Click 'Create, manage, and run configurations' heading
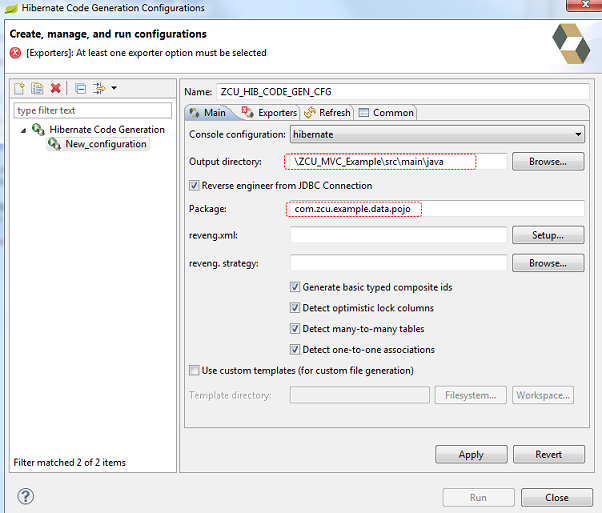Image resolution: width=602 pixels, height=513 pixels. click(108, 34)
